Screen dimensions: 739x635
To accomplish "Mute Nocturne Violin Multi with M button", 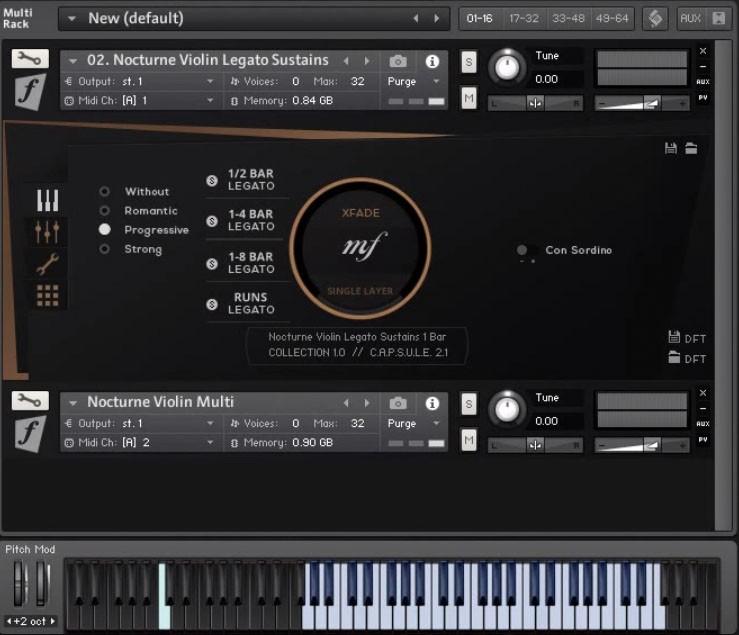I will (469, 439).
